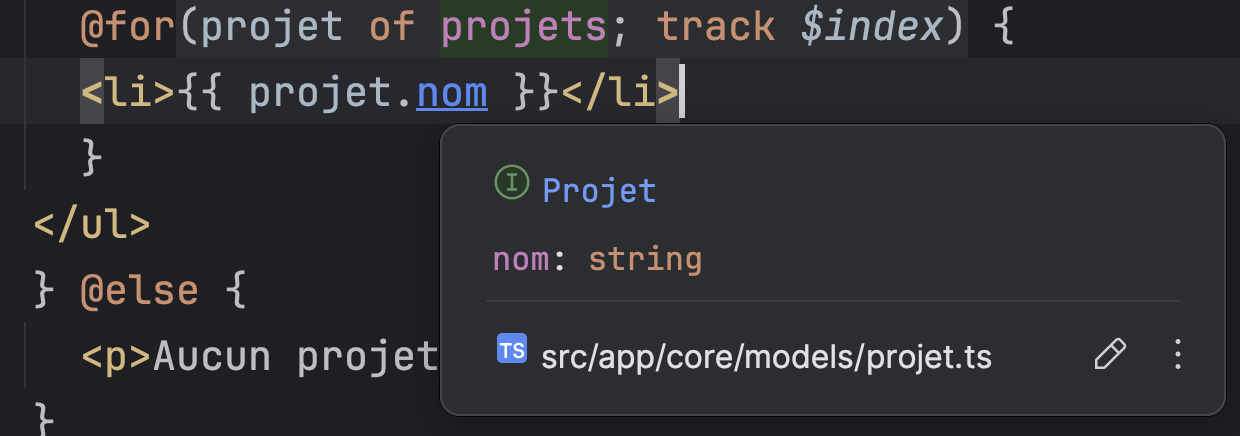1240x436 pixels.
Task: Click the string type in the popup
Action: (645, 260)
